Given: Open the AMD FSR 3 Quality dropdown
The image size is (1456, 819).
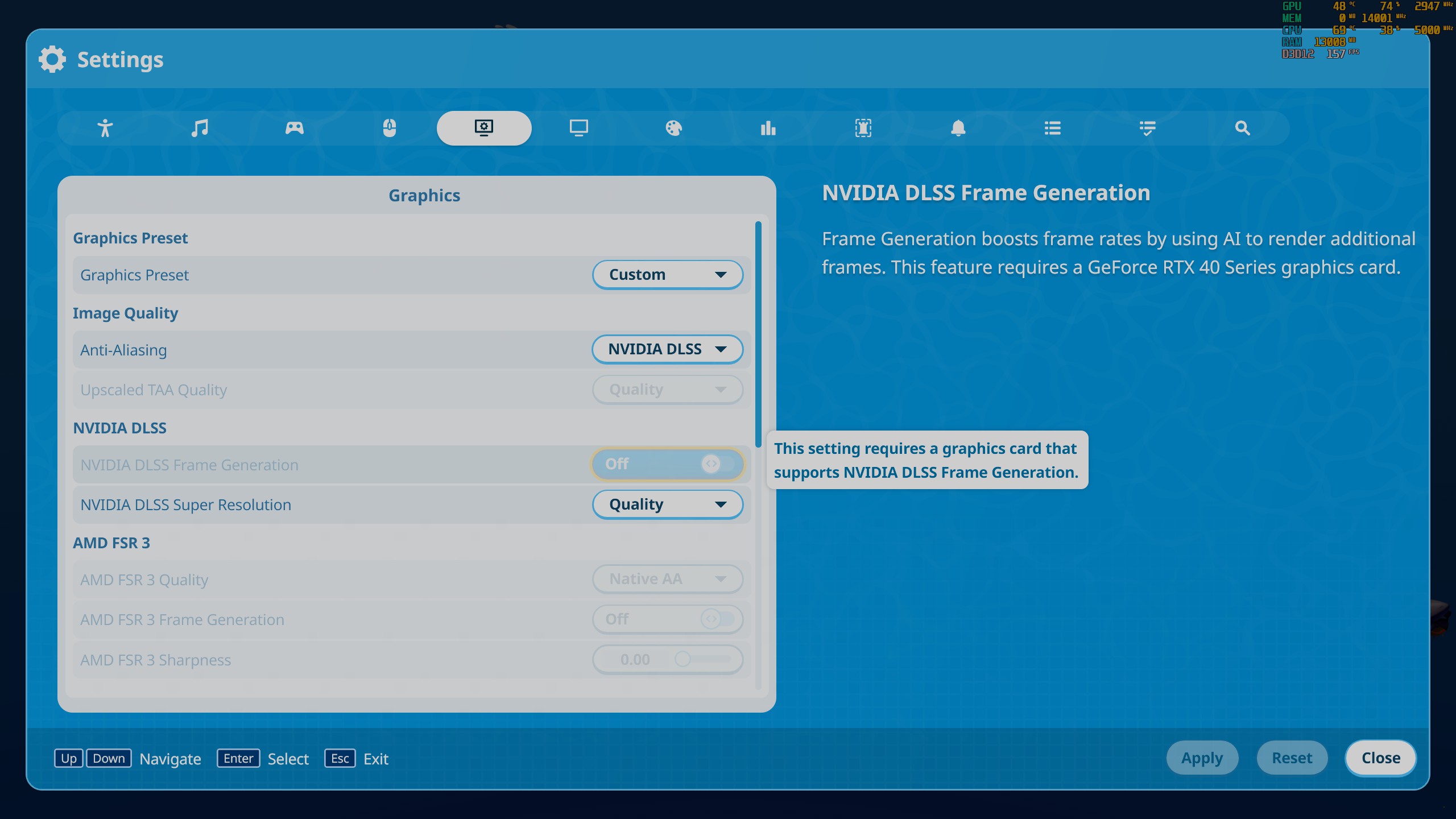Looking at the screenshot, I should click(x=668, y=579).
